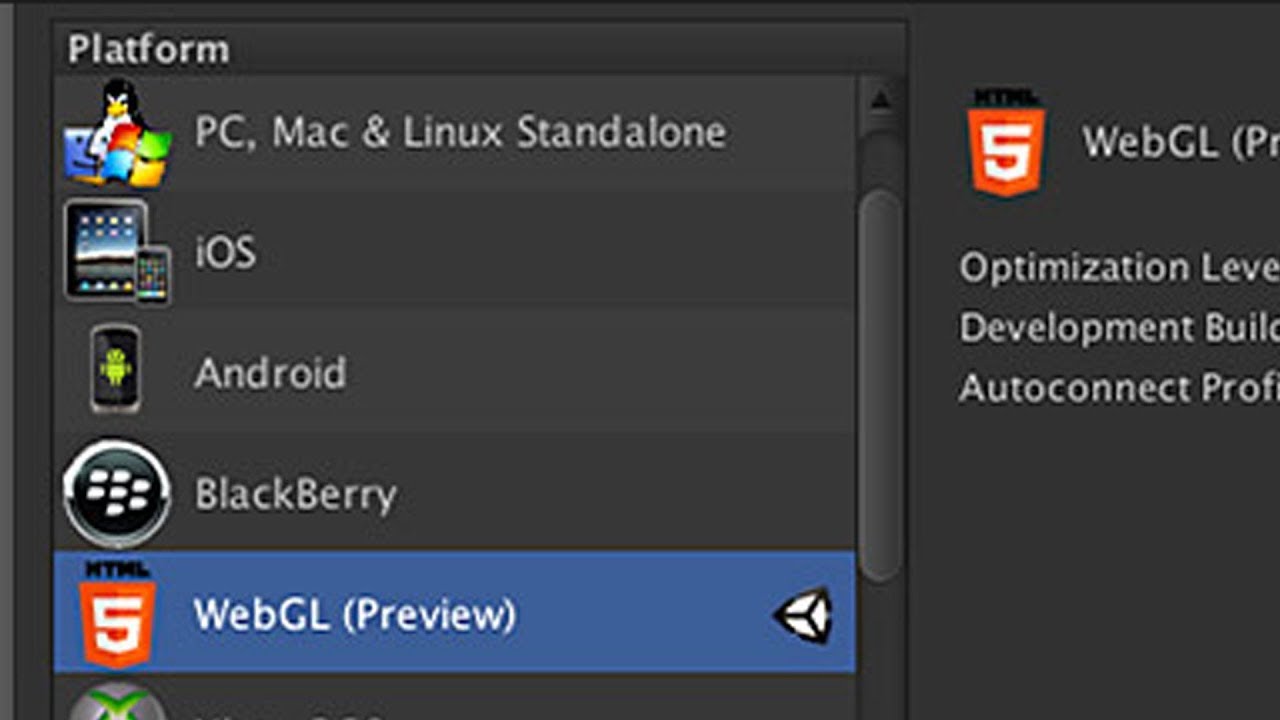1280x720 pixels.
Task: Click the PC, Mac & Linux Standalone platform icon
Action: (x=117, y=133)
